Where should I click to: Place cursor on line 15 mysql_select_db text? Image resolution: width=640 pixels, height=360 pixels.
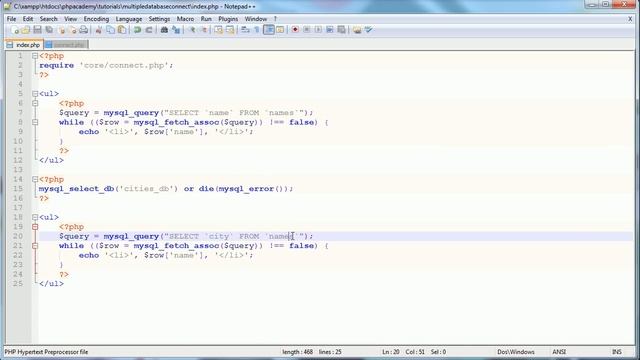[x=76, y=189]
